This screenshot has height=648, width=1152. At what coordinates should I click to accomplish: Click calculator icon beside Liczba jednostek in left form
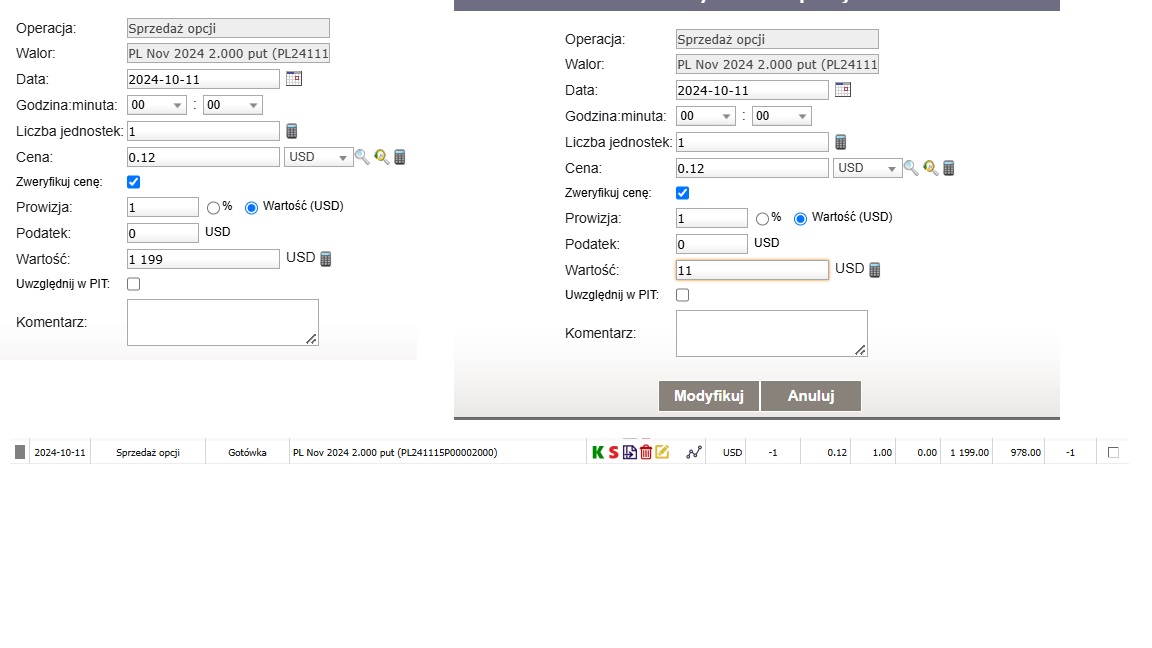(x=292, y=131)
